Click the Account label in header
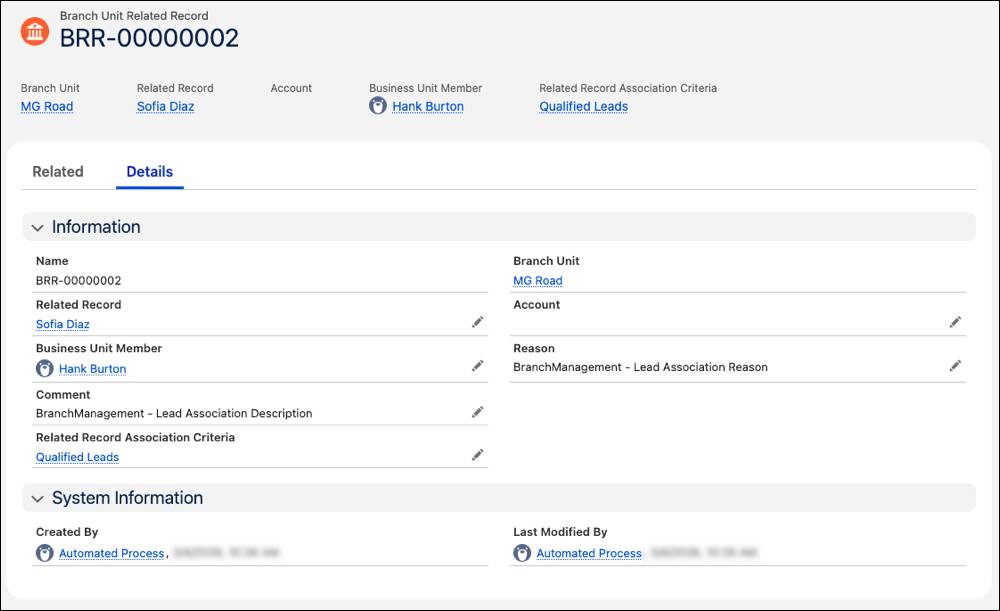This screenshot has width=1000, height=611. coord(291,88)
